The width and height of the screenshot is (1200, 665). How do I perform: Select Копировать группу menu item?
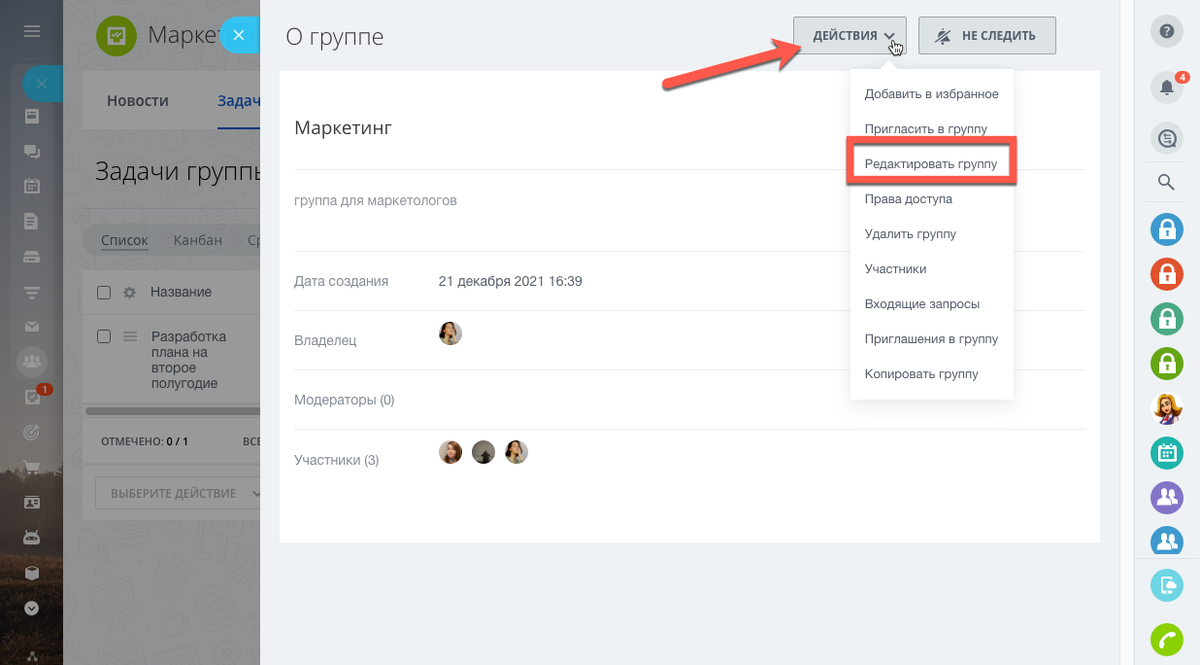931,374
